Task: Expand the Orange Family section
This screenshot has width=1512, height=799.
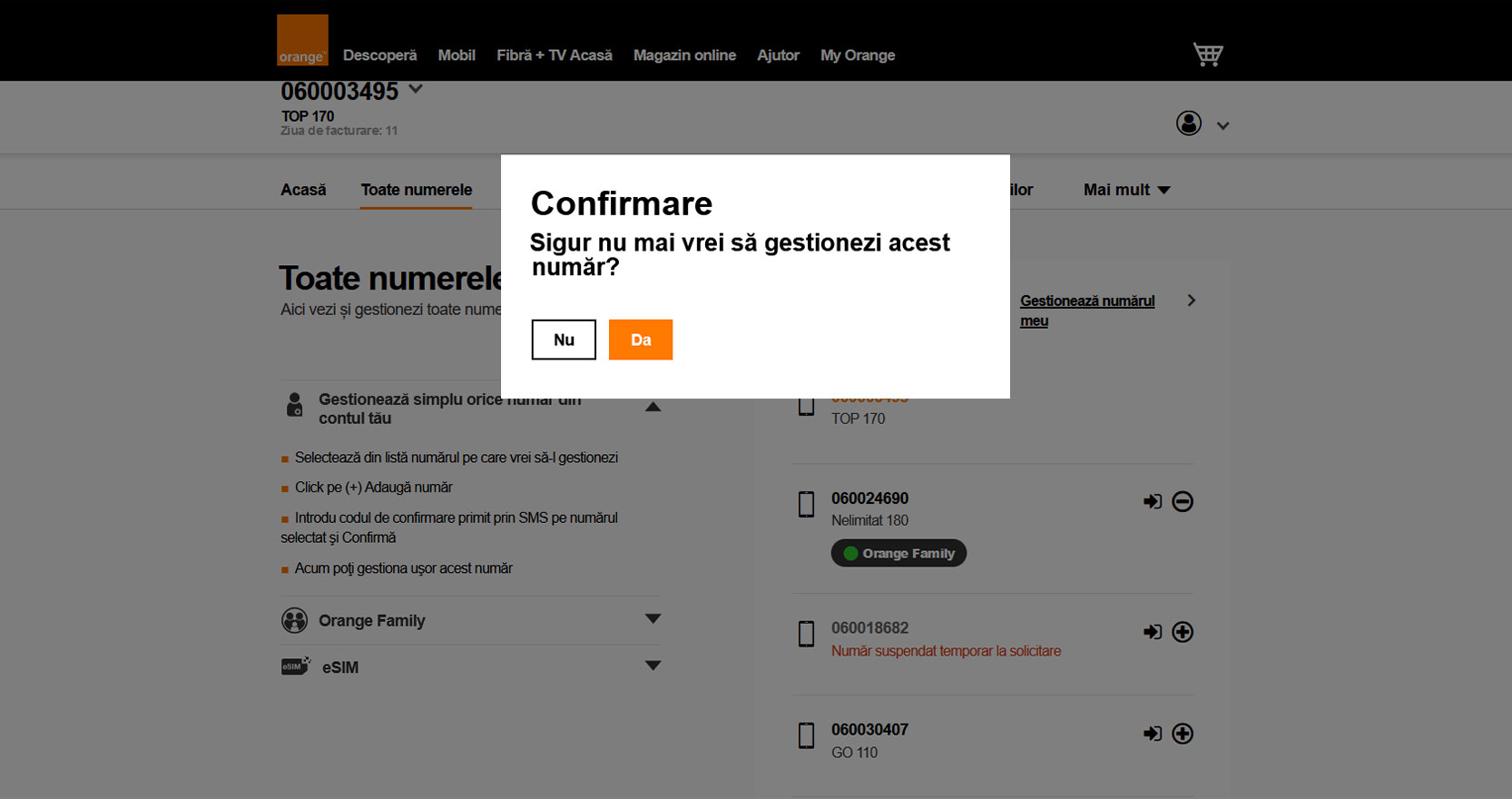Action: (x=653, y=619)
